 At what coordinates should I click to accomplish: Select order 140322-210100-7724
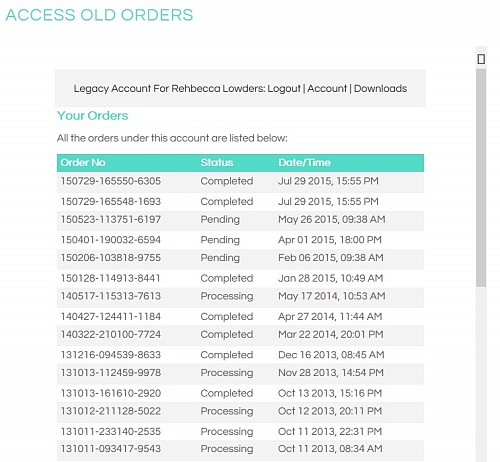(x=111, y=334)
